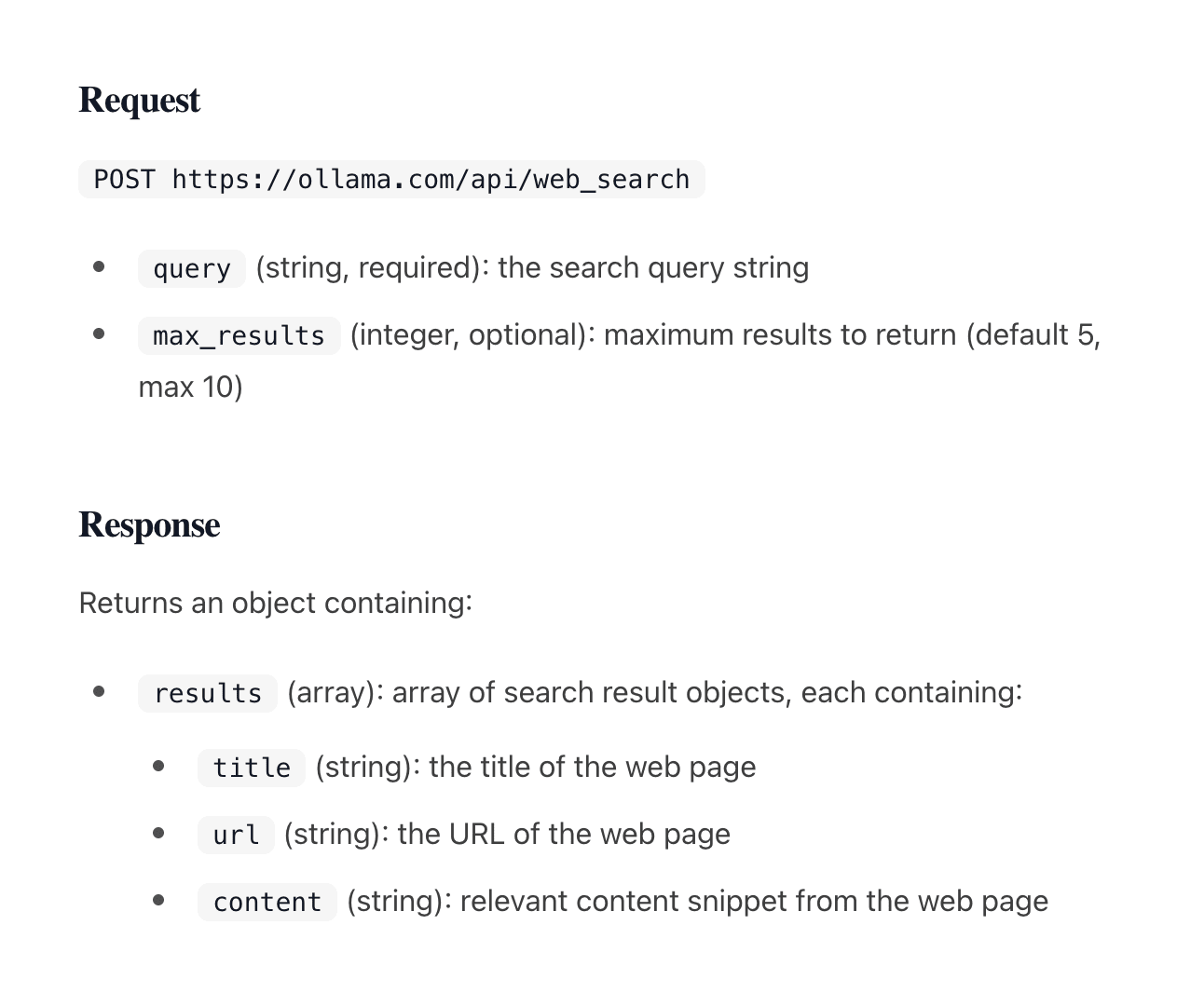Click the 'maximum results to return' description
This screenshot has height=993, width=1204.
(780, 334)
